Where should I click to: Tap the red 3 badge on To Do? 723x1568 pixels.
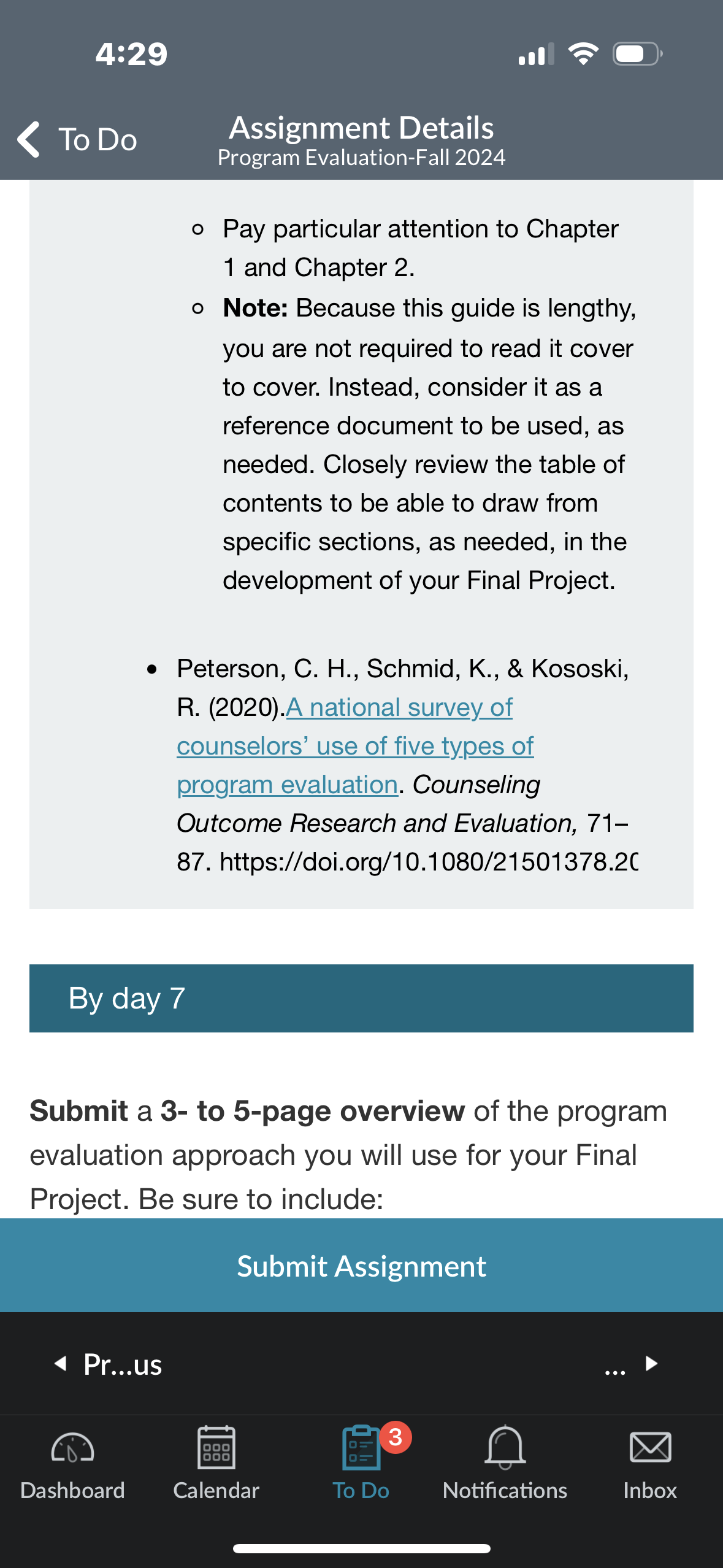[396, 1437]
